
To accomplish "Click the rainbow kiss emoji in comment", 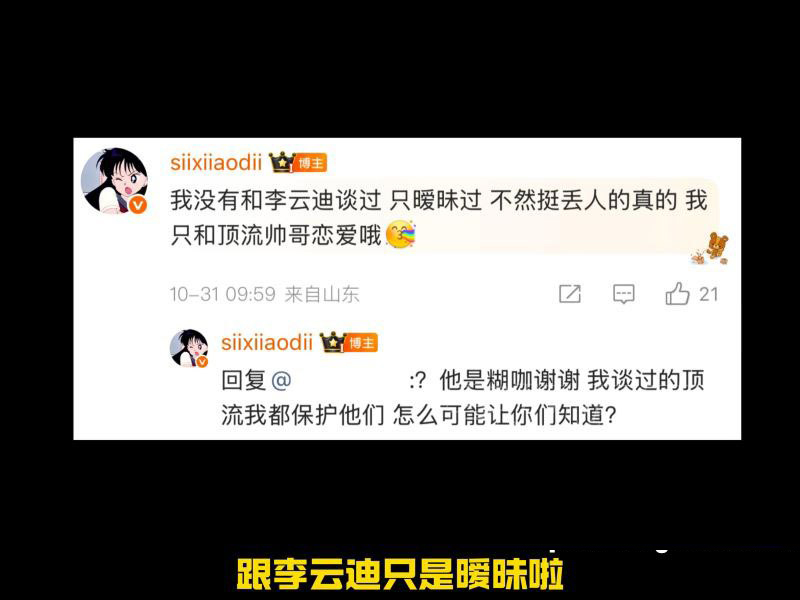I will [x=401, y=235].
